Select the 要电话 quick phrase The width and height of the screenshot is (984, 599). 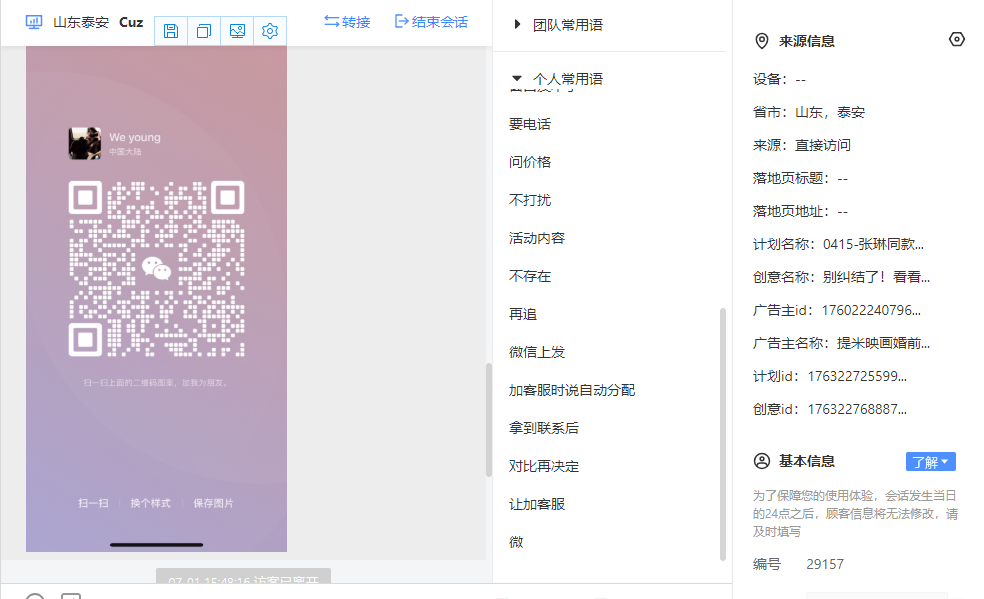[530, 124]
